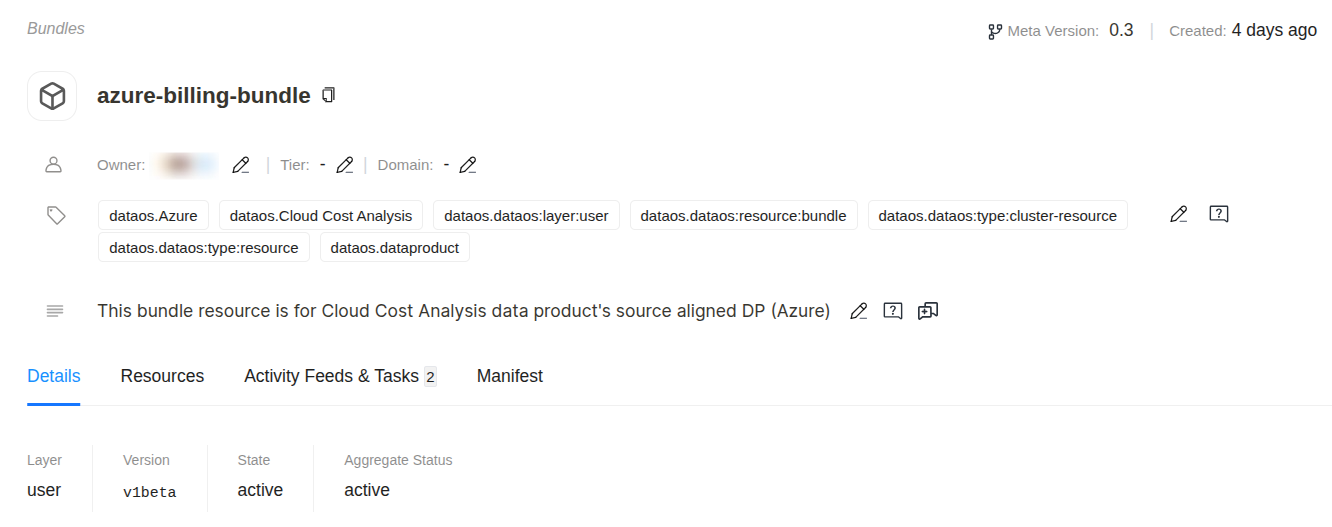
Task: Select the Details tab
Action: (54, 376)
